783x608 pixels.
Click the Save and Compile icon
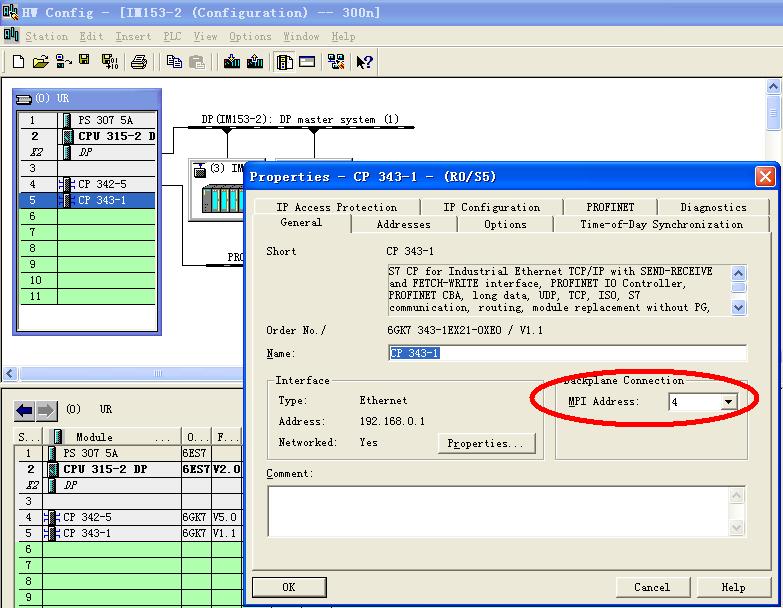(x=109, y=62)
